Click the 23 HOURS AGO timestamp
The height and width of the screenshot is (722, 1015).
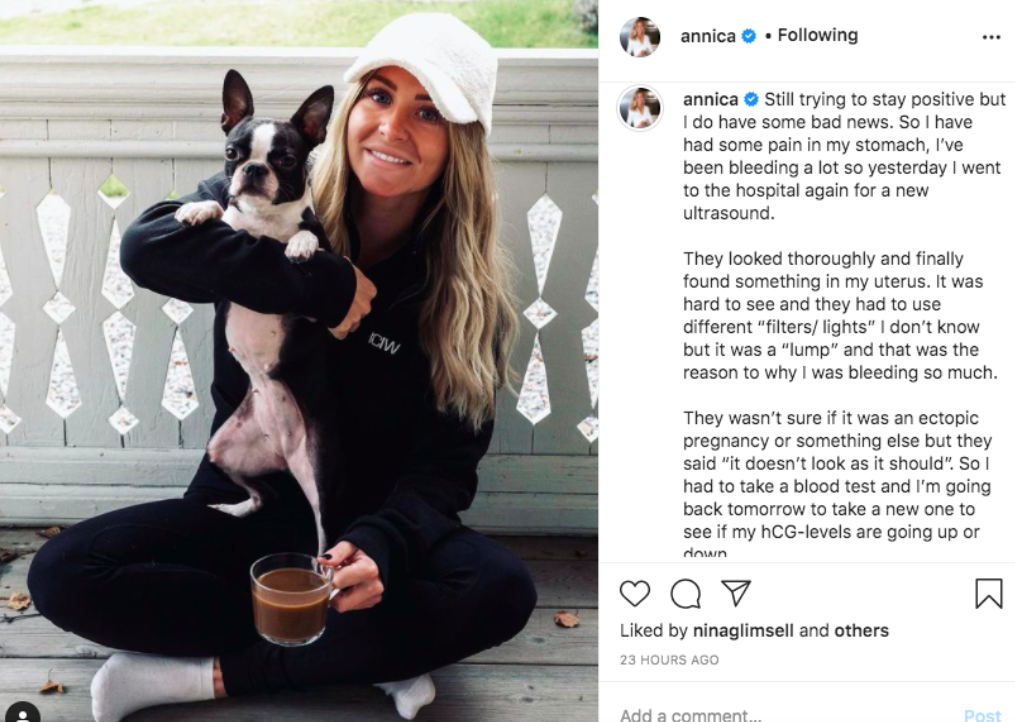[669, 660]
